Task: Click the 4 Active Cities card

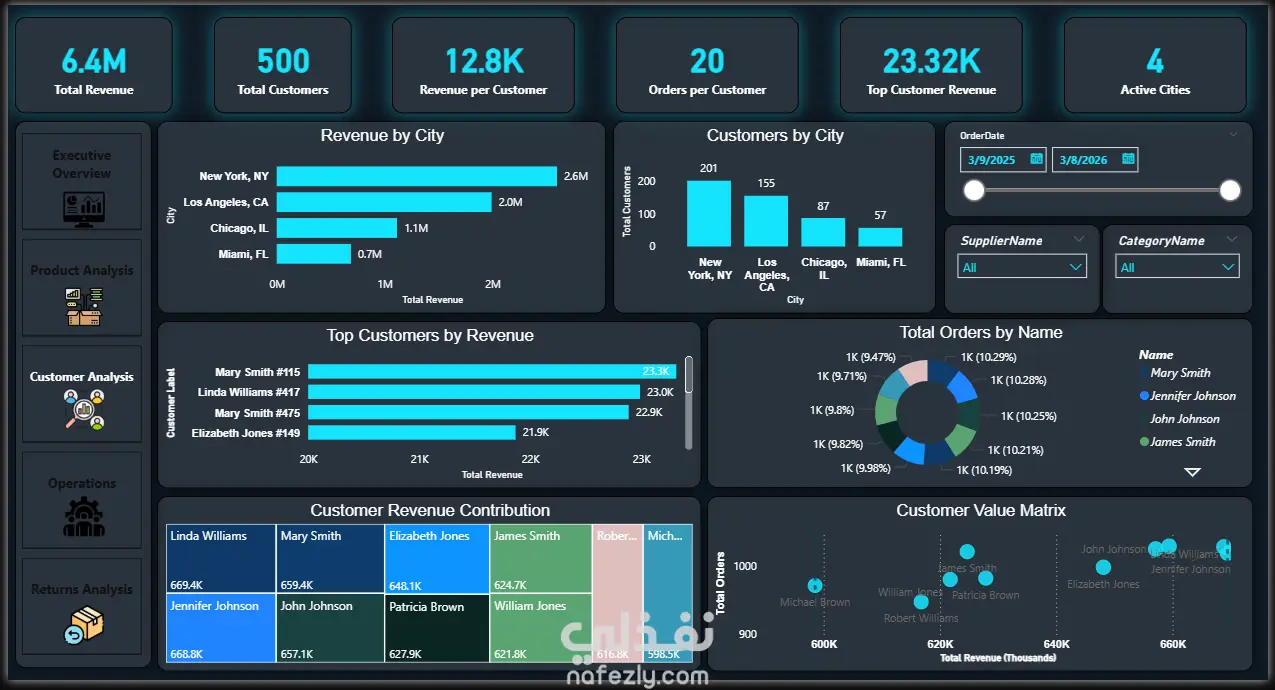Action: coord(1155,65)
